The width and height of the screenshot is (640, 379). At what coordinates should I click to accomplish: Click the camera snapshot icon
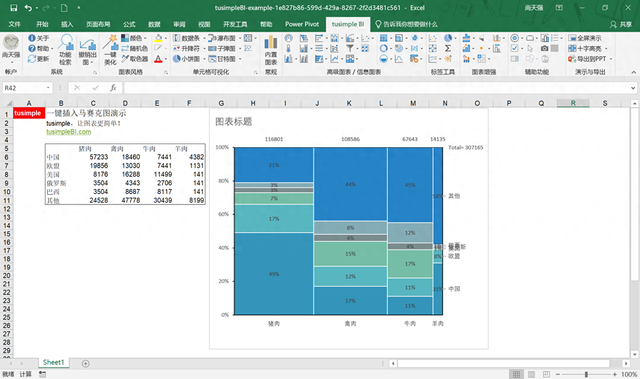click(x=544, y=48)
